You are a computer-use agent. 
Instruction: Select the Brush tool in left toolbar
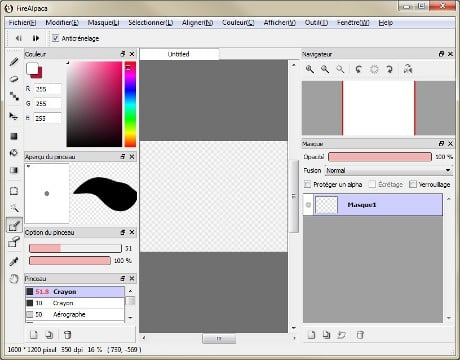pos(14,62)
